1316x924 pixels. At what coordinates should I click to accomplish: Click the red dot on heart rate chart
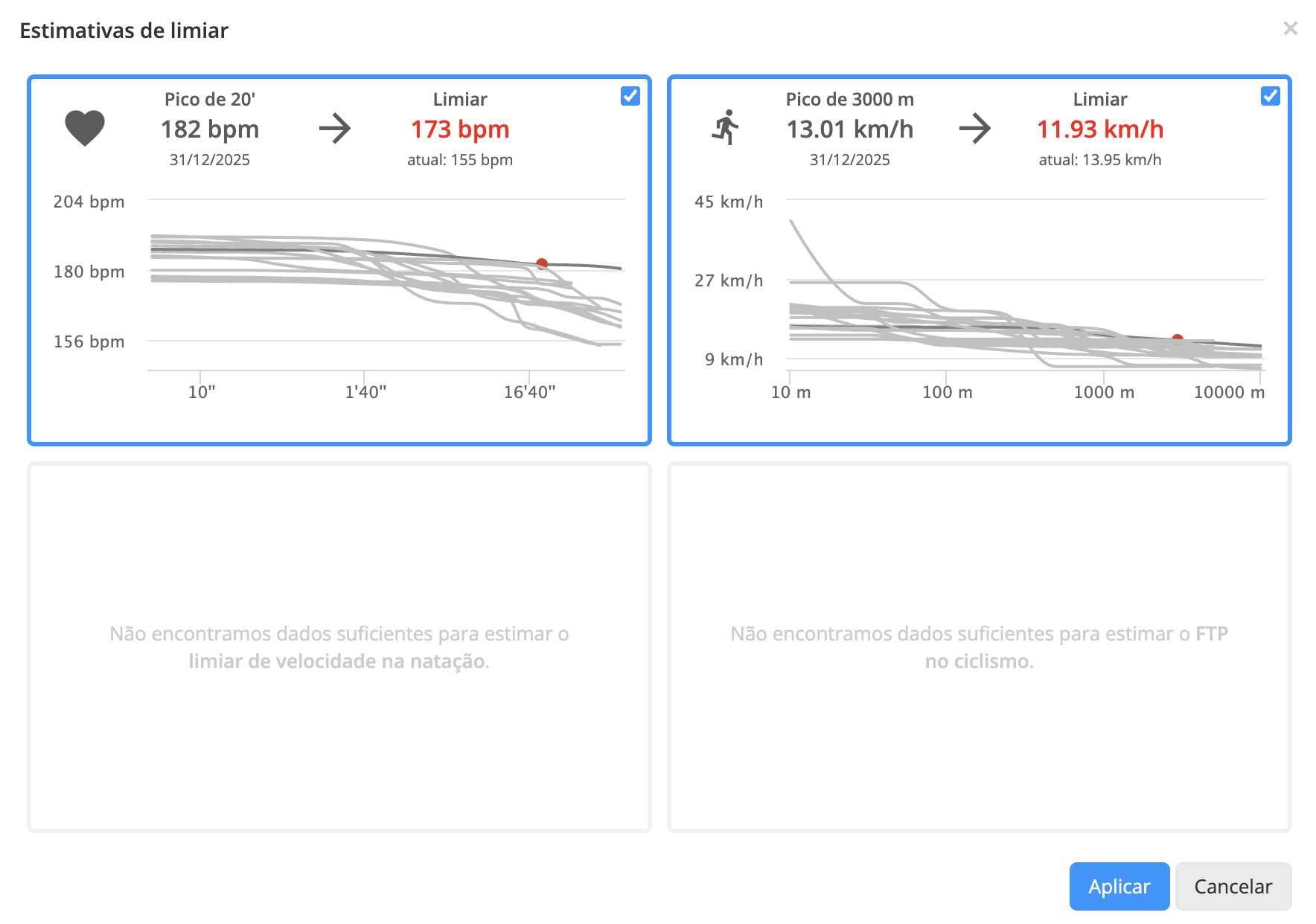coord(542,264)
